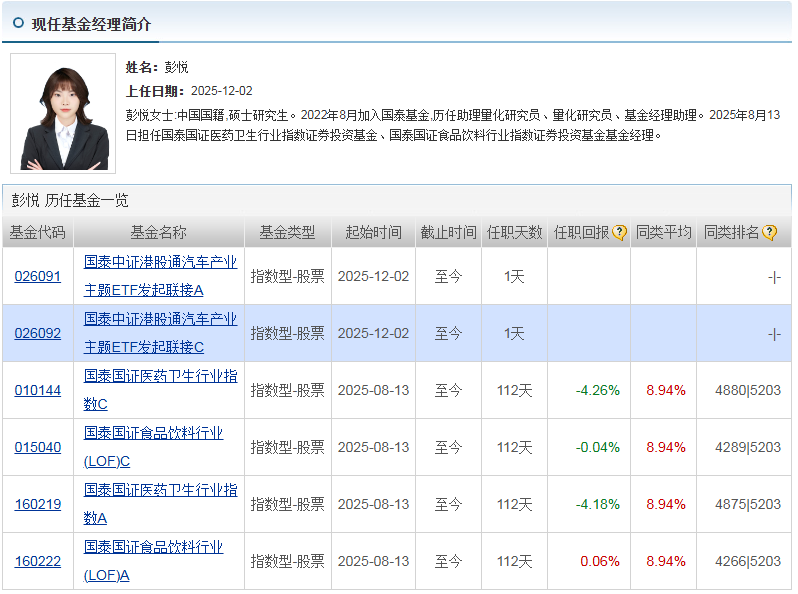Click the 同类排名 header text

[x=732, y=233]
